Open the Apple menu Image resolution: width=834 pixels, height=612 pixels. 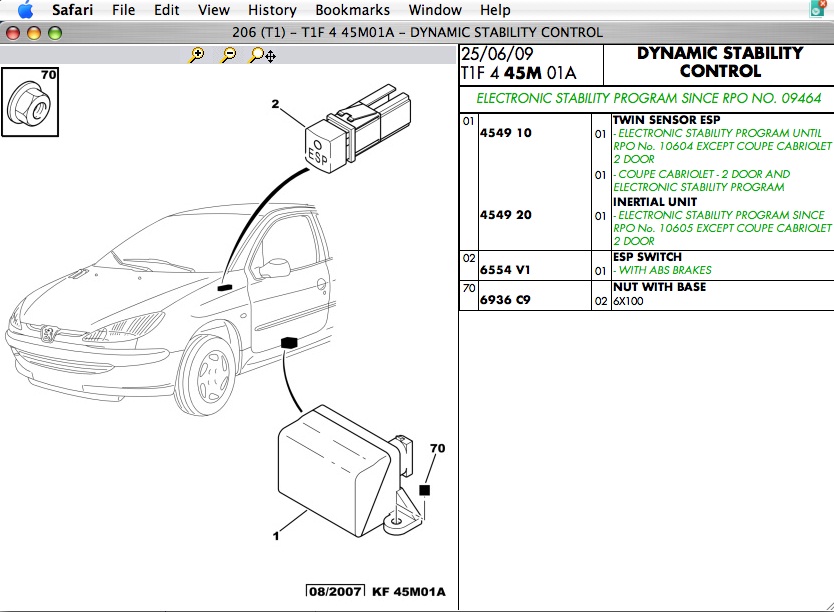26,10
